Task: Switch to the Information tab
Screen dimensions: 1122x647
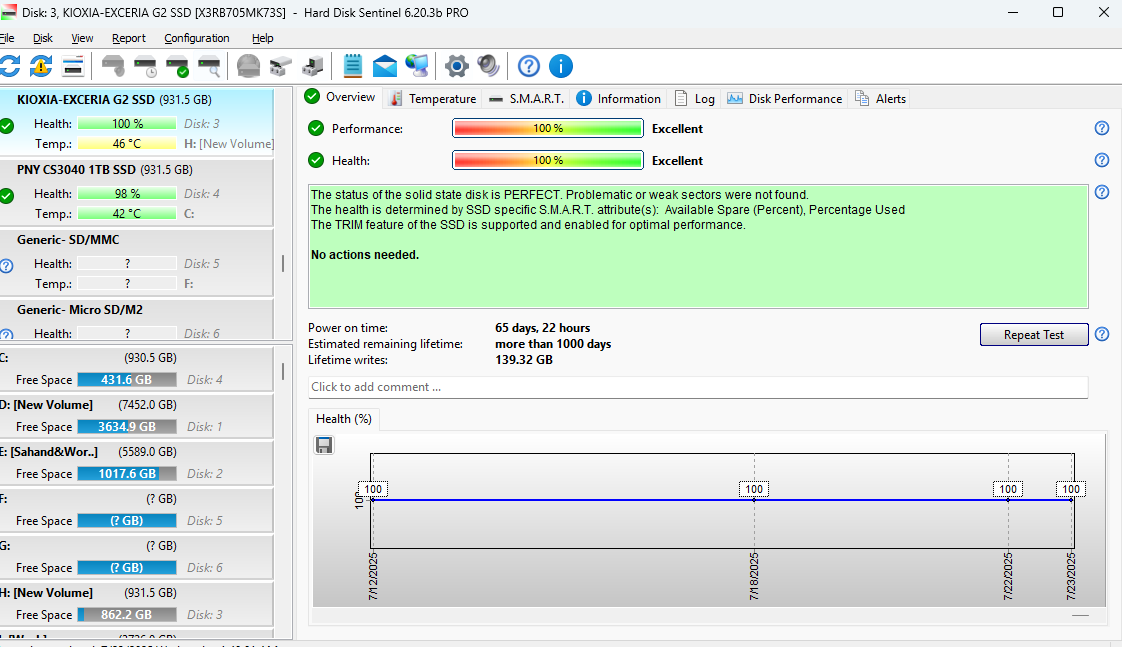Action: point(619,99)
